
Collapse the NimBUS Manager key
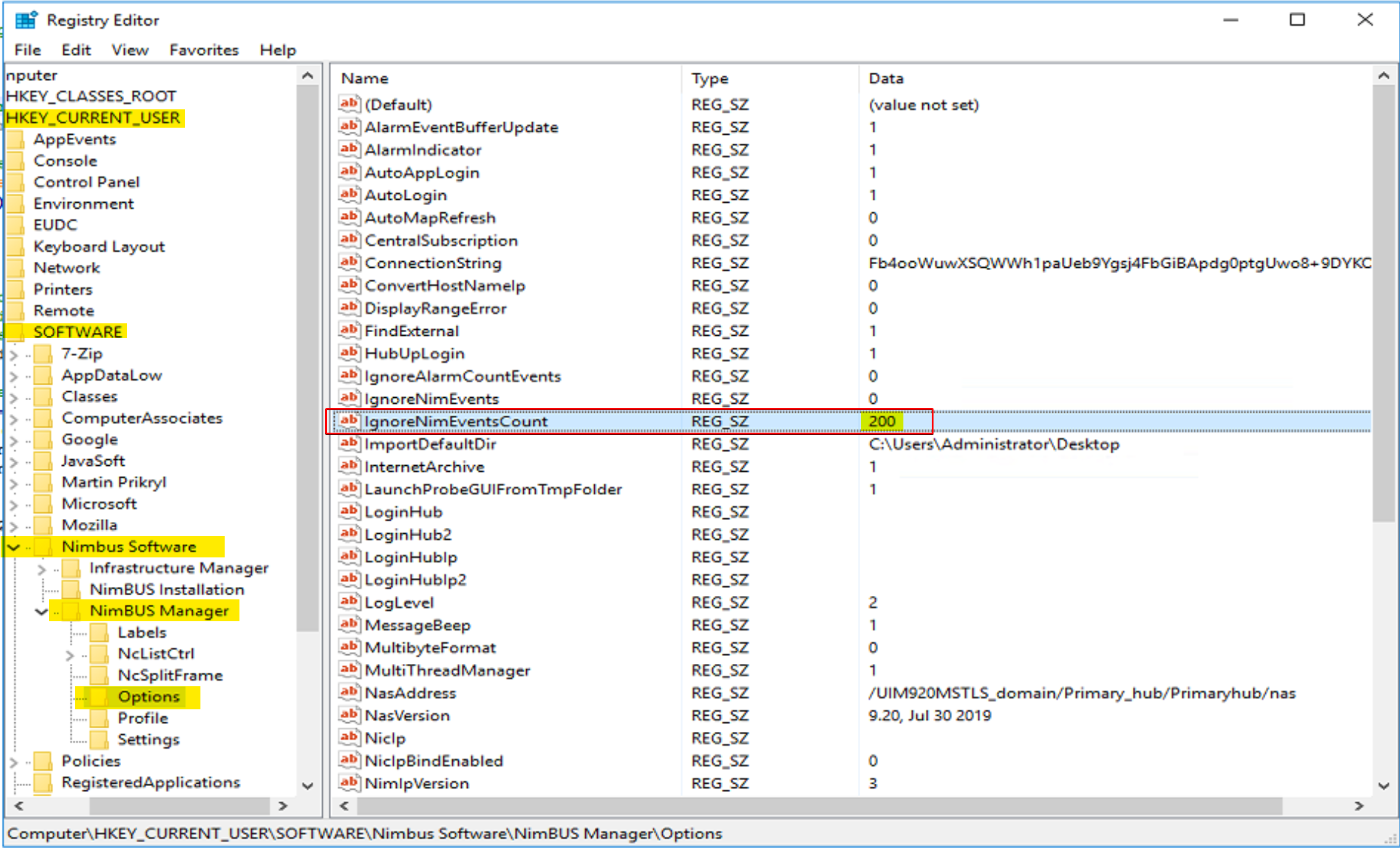coord(41,611)
